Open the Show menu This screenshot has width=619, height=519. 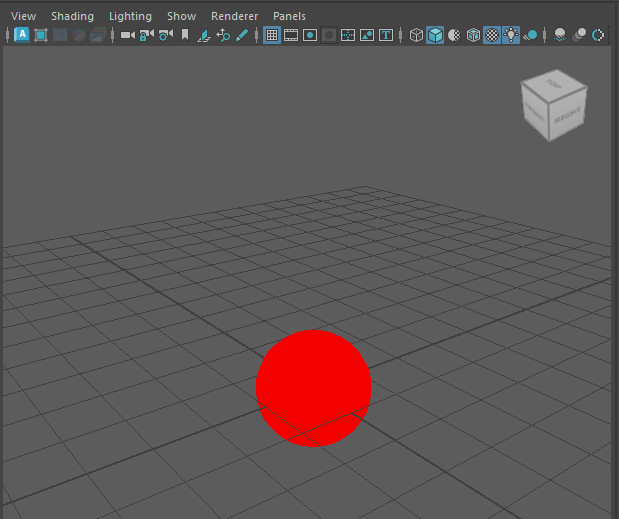click(181, 16)
